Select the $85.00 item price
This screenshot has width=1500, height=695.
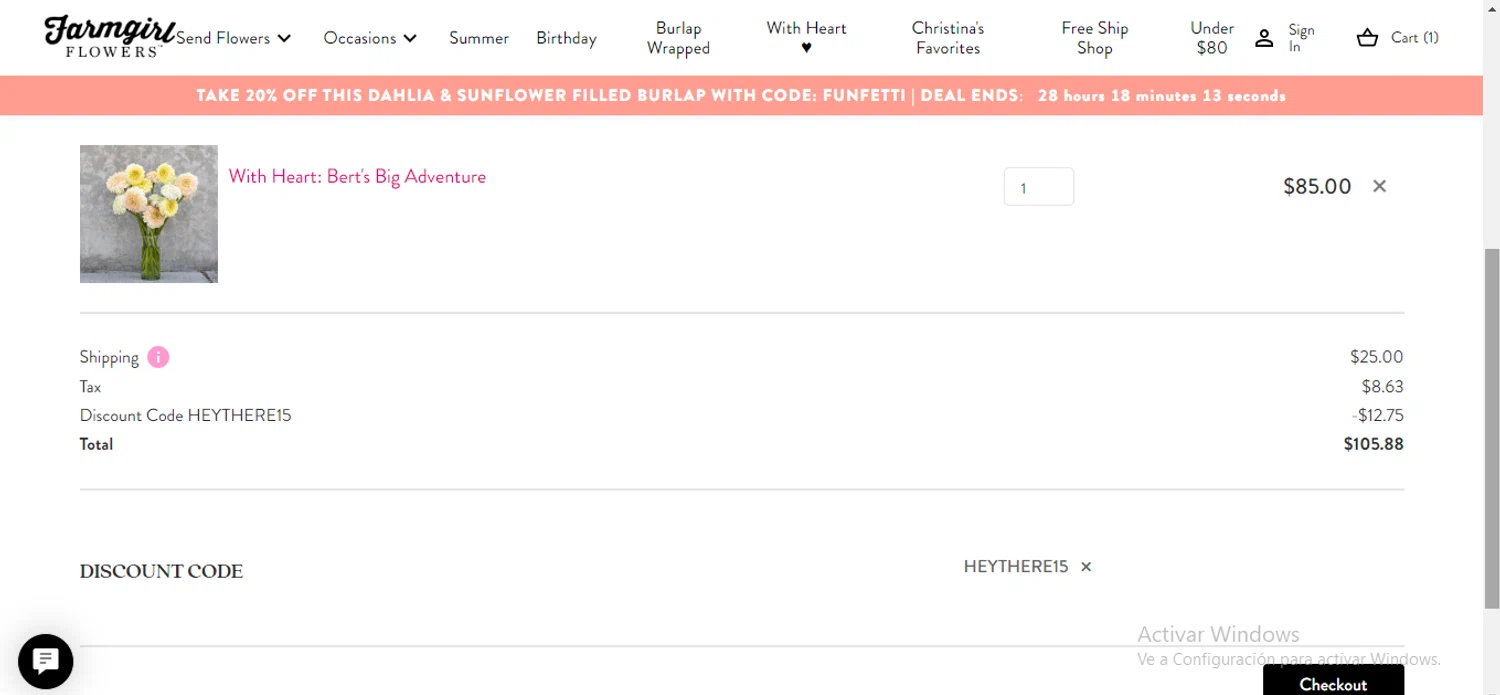pos(1317,186)
